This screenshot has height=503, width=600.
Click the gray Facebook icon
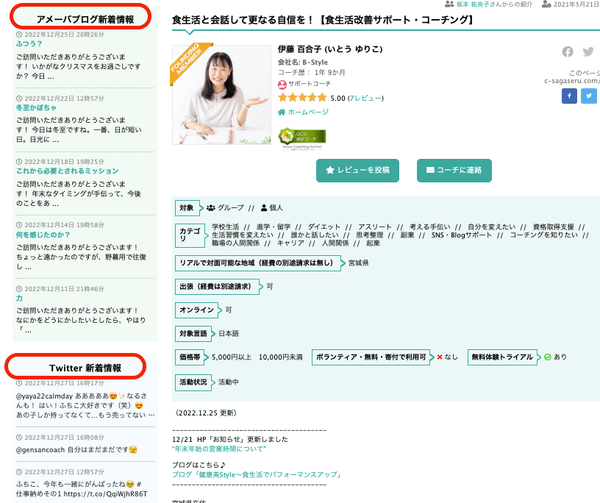[568, 52]
